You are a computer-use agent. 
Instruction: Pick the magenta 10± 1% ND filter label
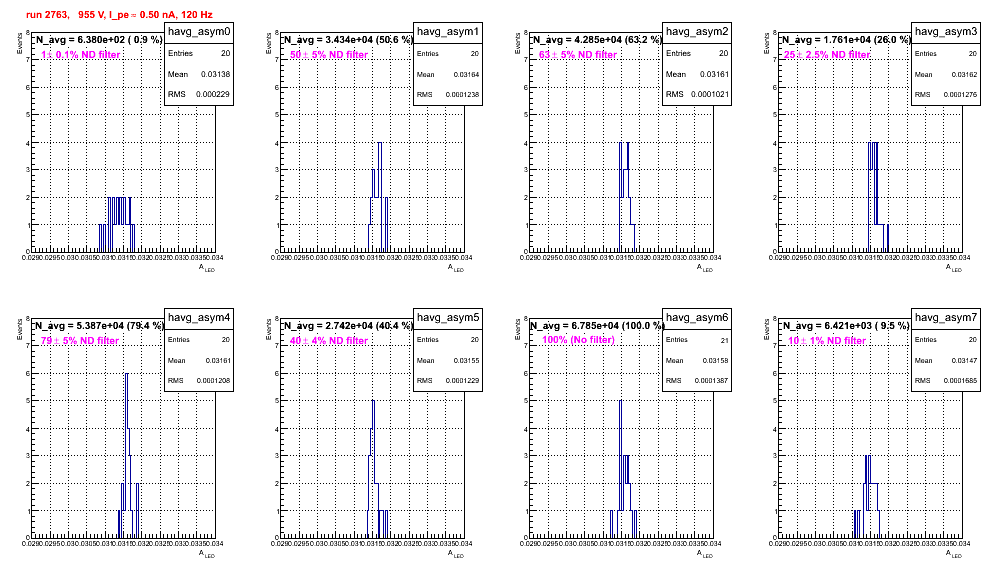point(827,341)
